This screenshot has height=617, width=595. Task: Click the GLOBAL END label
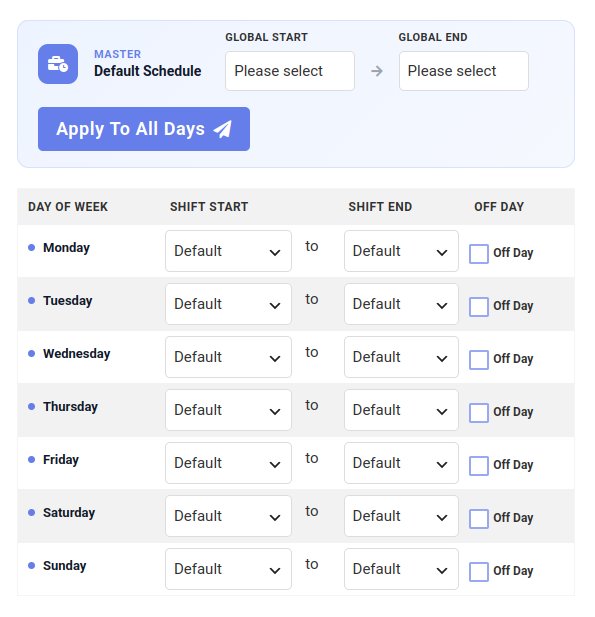click(433, 37)
